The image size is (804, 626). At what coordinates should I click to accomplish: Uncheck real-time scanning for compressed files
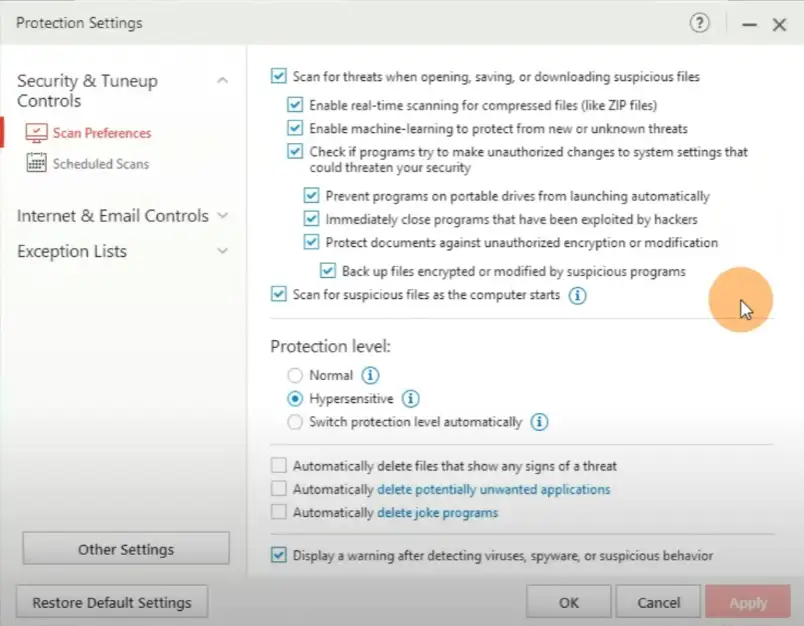(x=295, y=105)
